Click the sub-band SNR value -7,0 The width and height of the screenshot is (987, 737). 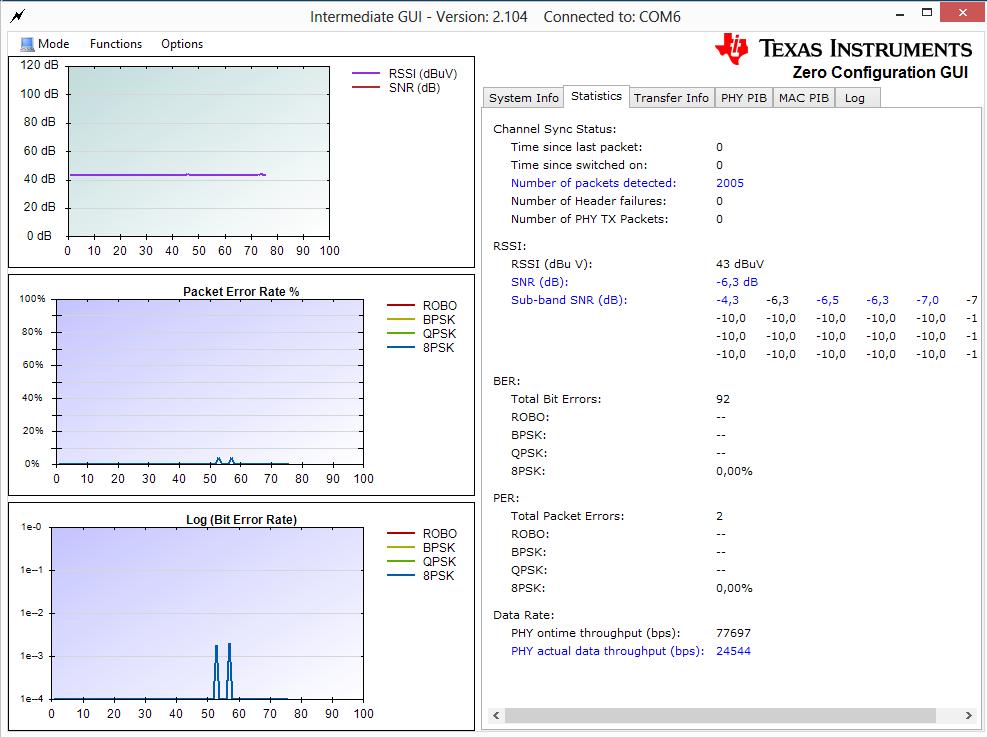click(x=927, y=300)
